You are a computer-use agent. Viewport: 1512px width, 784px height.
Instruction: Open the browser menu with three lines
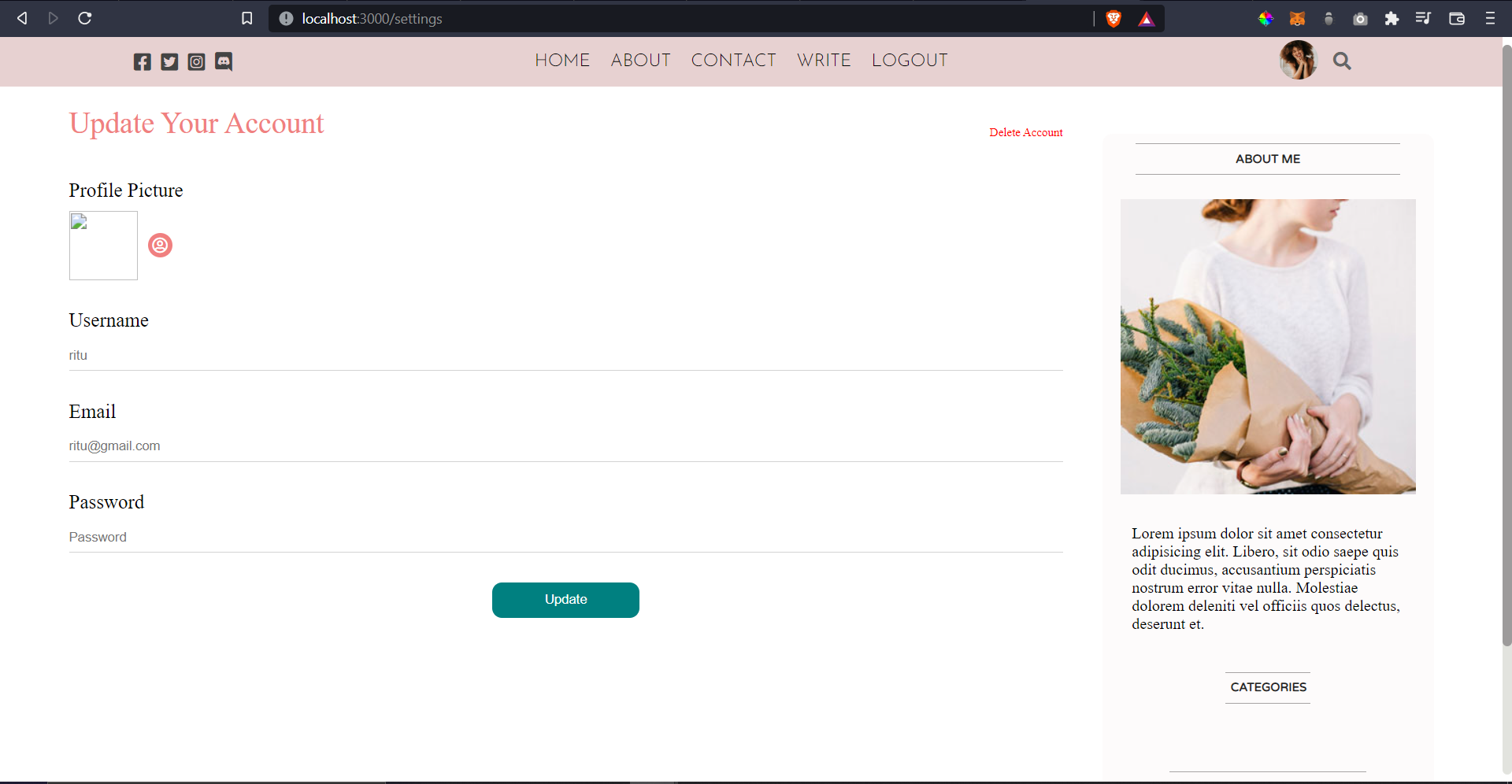pos(1490,18)
